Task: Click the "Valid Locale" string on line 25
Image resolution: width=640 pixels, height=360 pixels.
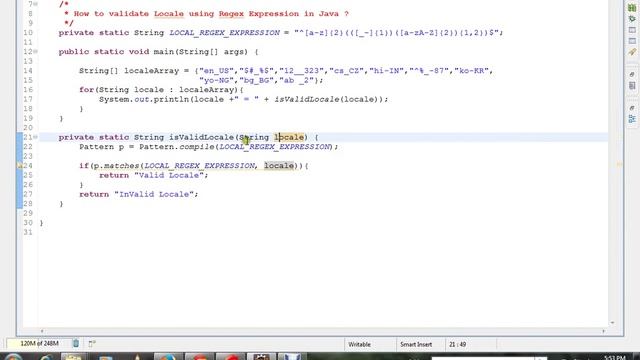Action: (169, 176)
